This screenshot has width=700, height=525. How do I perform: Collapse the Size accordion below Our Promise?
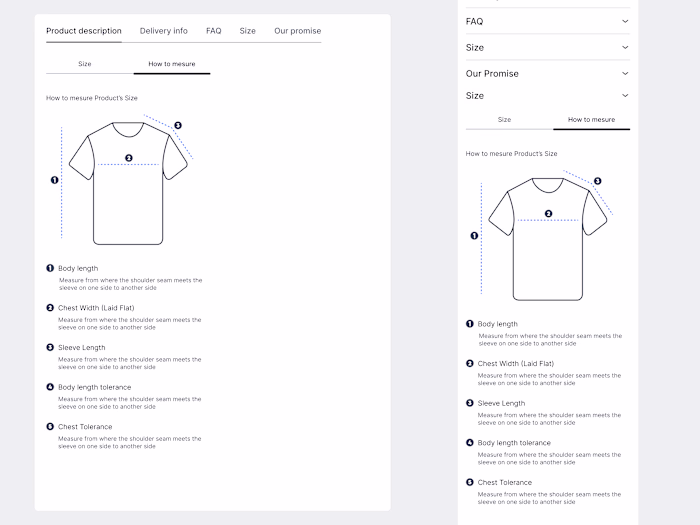click(x=625, y=95)
